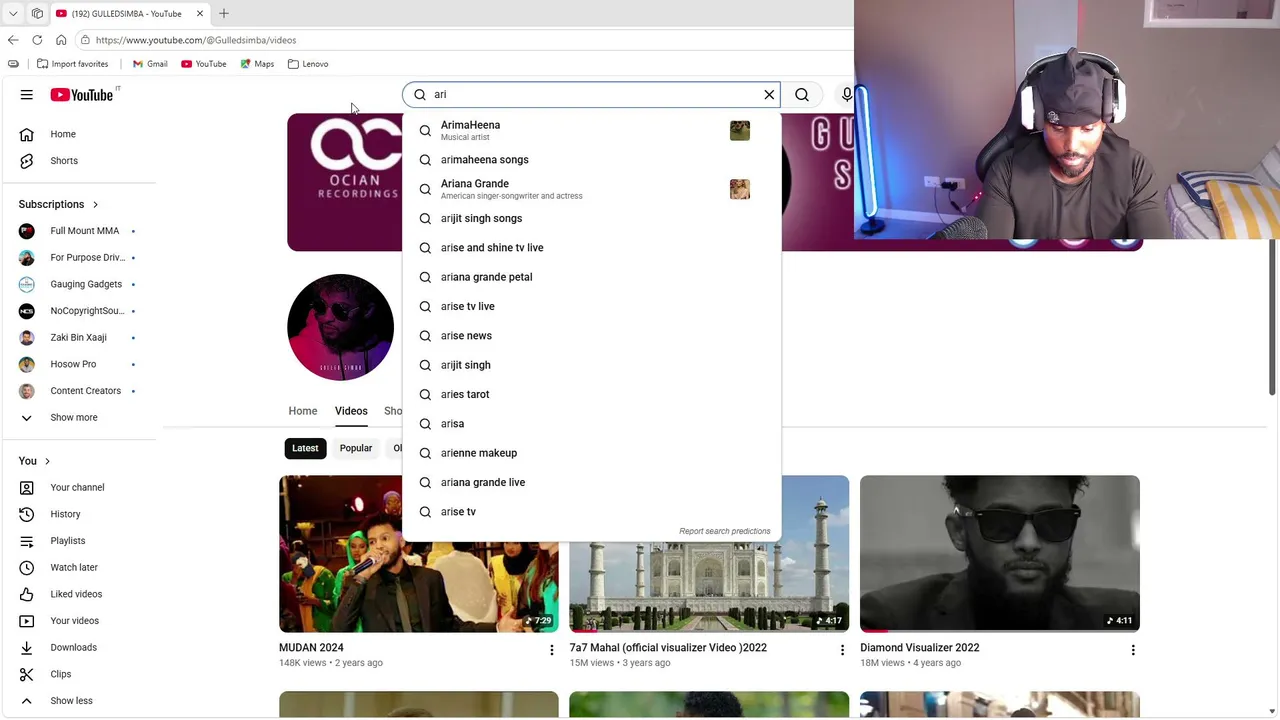Reload the page
The width and height of the screenshot is (1280, 720).
(x=37, y=40)
